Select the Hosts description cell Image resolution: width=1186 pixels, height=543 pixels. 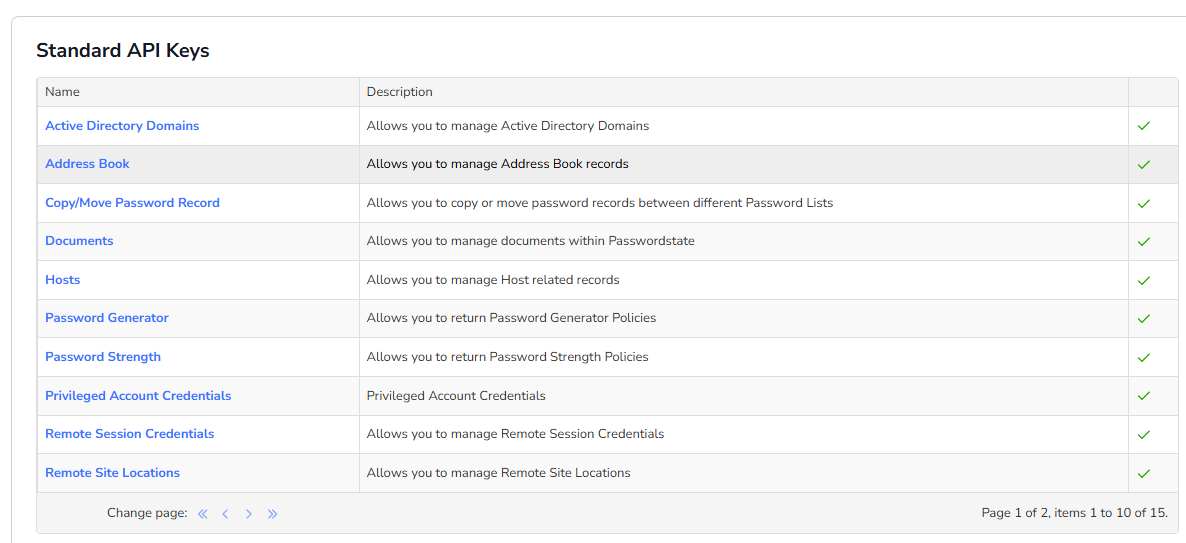744,280
